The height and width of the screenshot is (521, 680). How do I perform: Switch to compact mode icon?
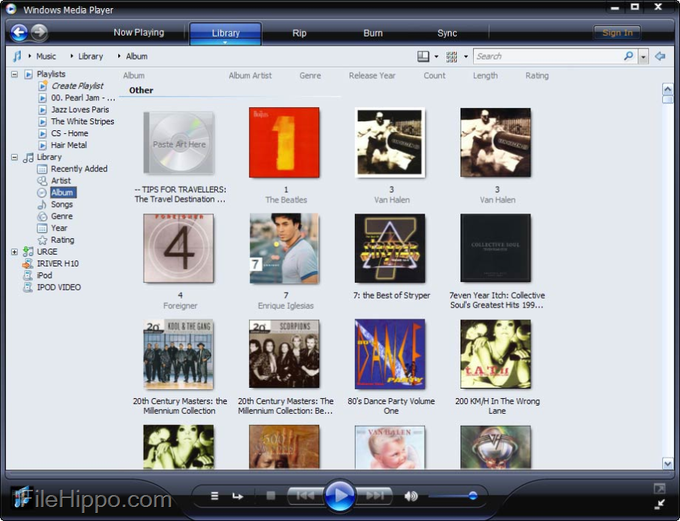660,503
